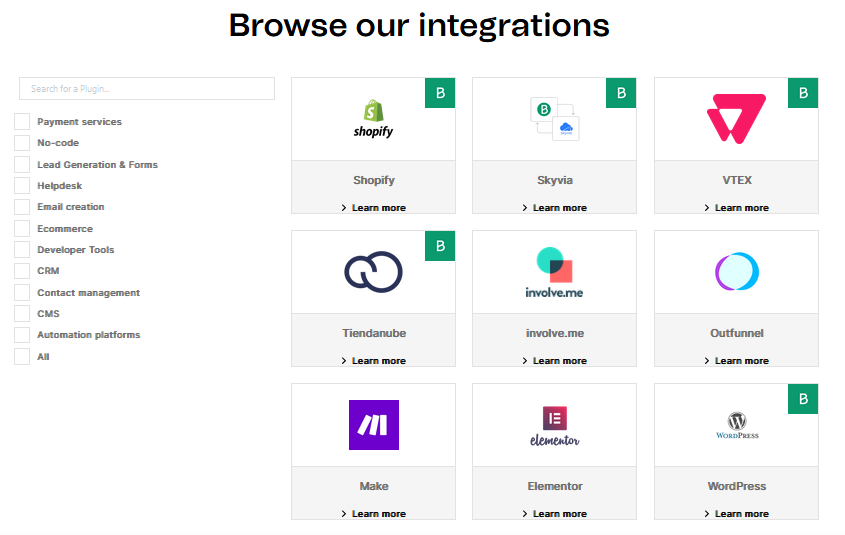Click Learn more on the Elementor card
The image size is (845, 535).
[x=555, y=514]
